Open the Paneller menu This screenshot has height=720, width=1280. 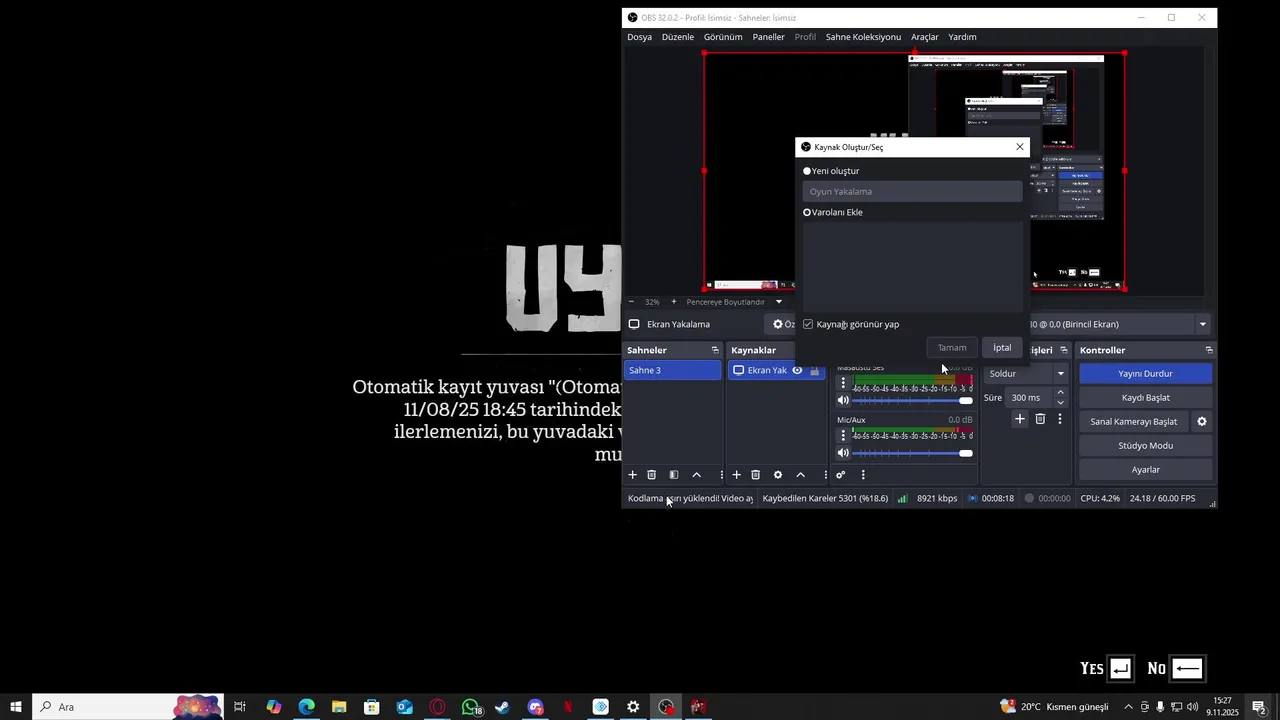[x=768, y=37]
